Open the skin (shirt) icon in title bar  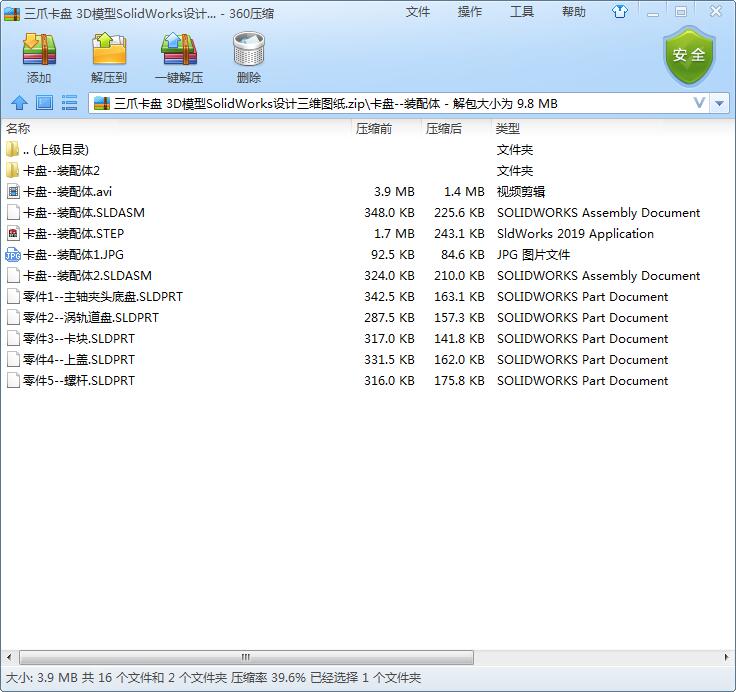(x=620, y=12)
